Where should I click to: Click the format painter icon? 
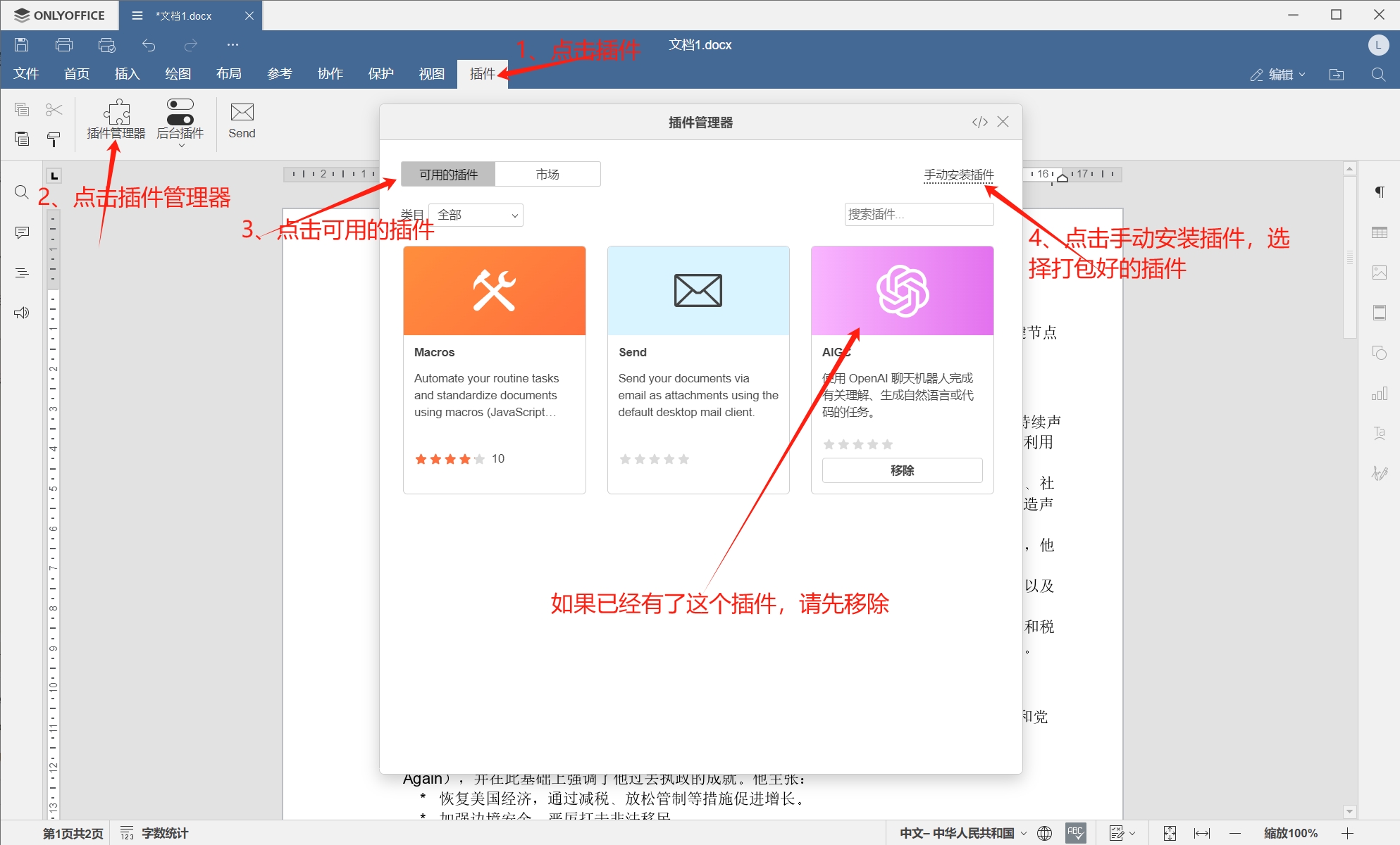point(54,139)
